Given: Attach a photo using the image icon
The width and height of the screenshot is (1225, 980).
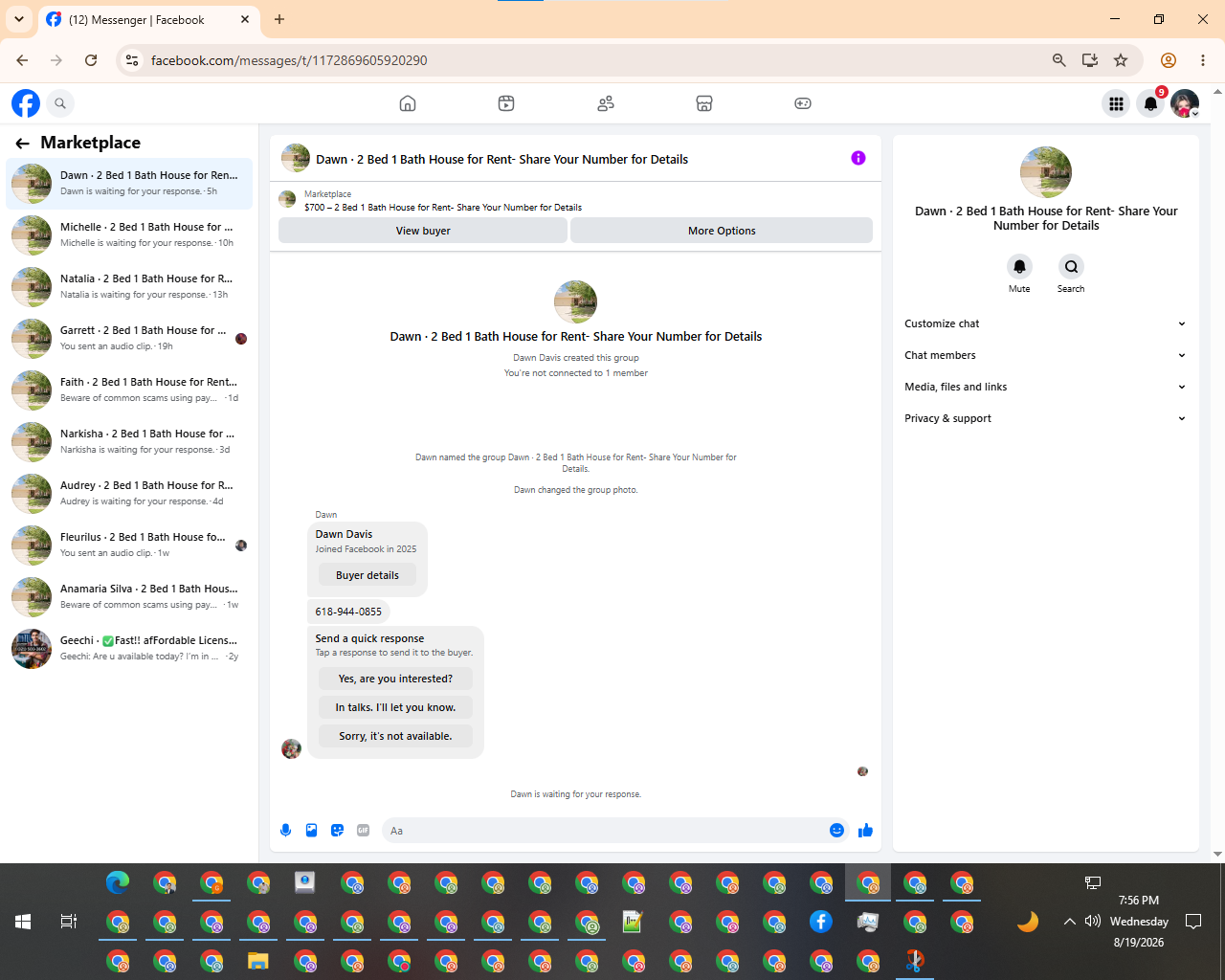Looking at the screenshot, I should (311, 831).
